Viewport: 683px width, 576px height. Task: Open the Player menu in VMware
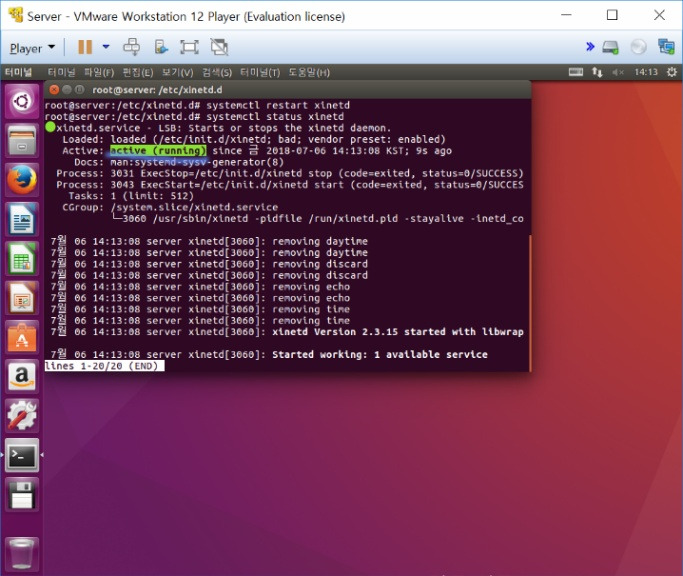pyautogui.click(x=32, y=47)
